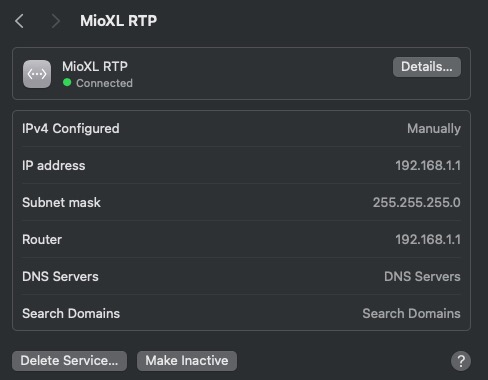488x380 pixels.
Task: Open the Details… settings sheet
Action: pyautogui.click(x=427, y=67)
